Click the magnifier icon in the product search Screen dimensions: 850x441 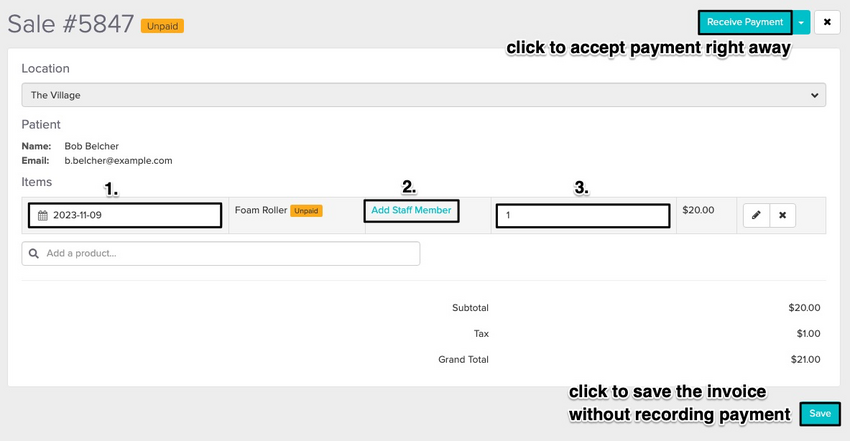34,254
